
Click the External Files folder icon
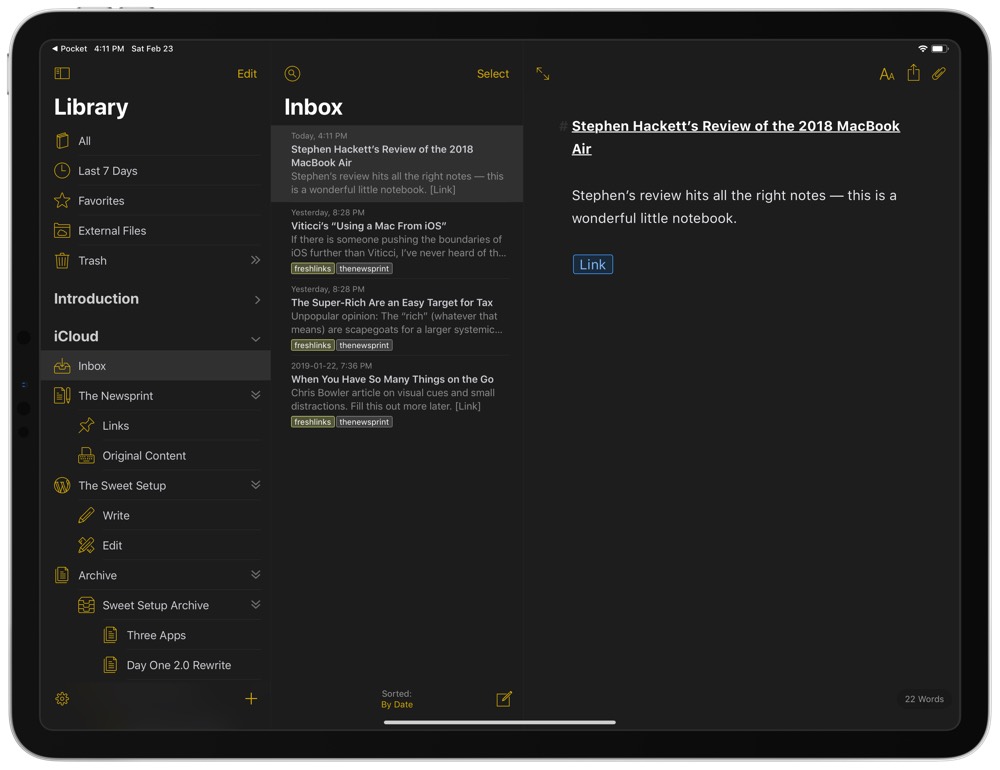pos(62,230)
